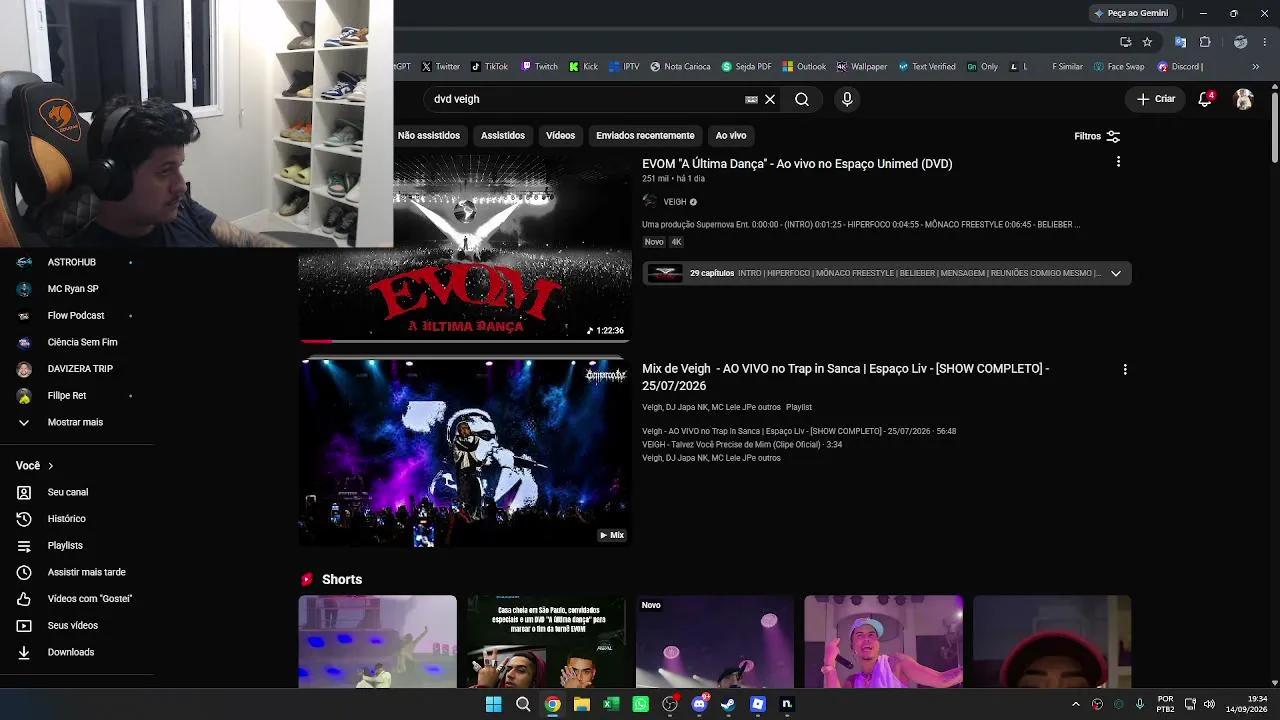
Task: Open the Flow Podcast subscription
Action: (x=76, y=316)
